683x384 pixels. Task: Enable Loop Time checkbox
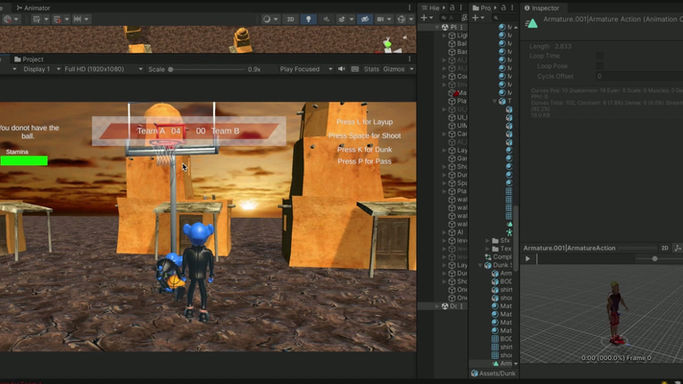tap(600, 56)
